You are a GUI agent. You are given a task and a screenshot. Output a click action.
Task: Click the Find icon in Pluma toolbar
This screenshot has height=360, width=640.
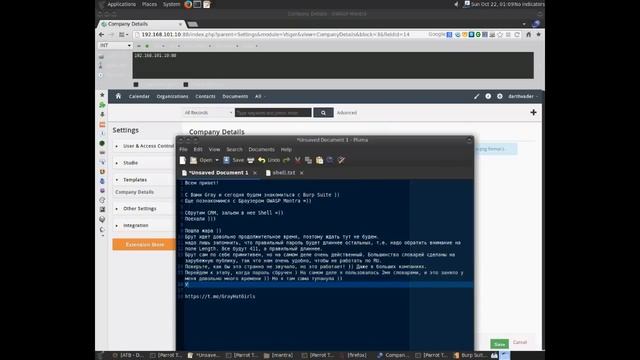point(330,160)
